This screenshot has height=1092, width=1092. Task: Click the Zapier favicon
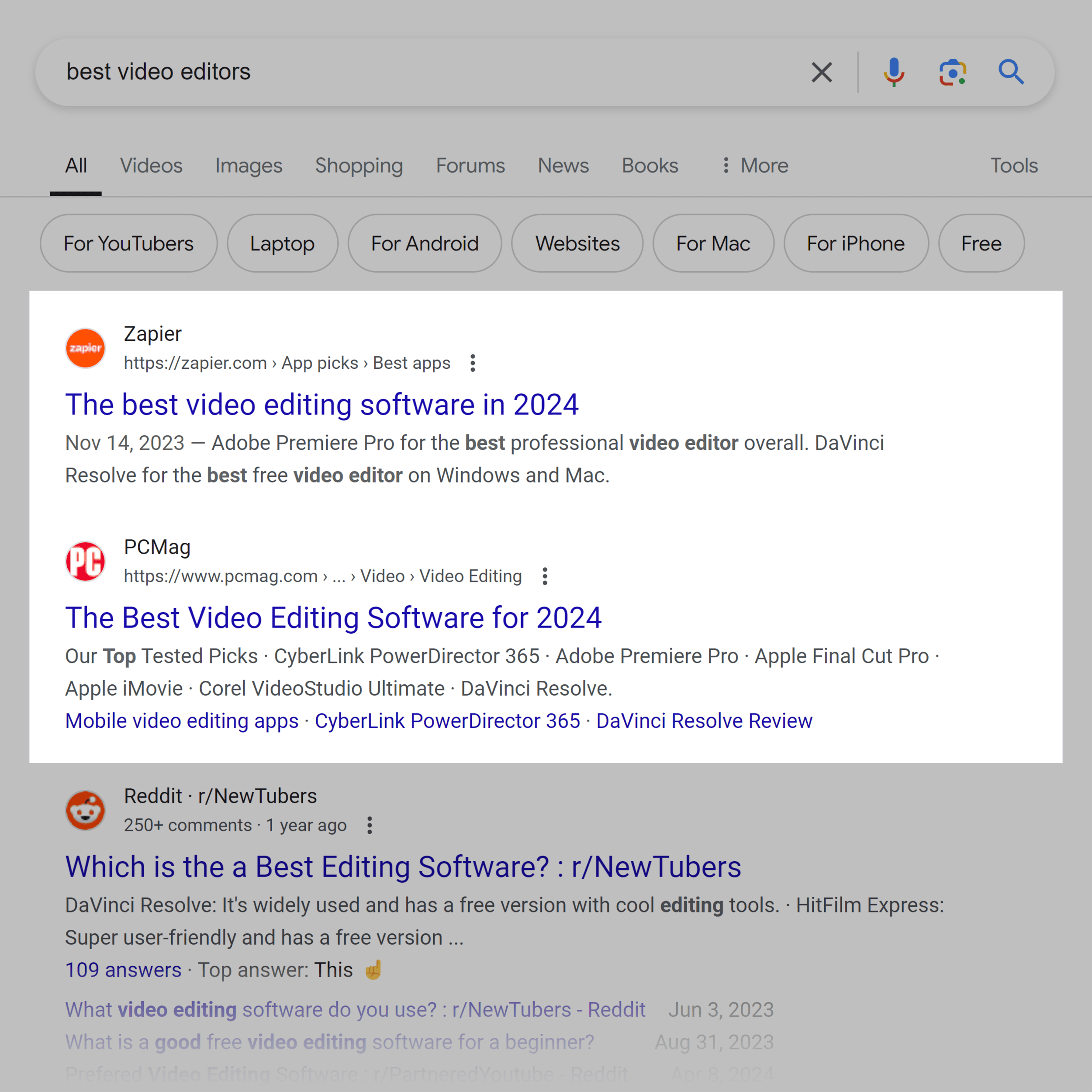coord(85,348)
